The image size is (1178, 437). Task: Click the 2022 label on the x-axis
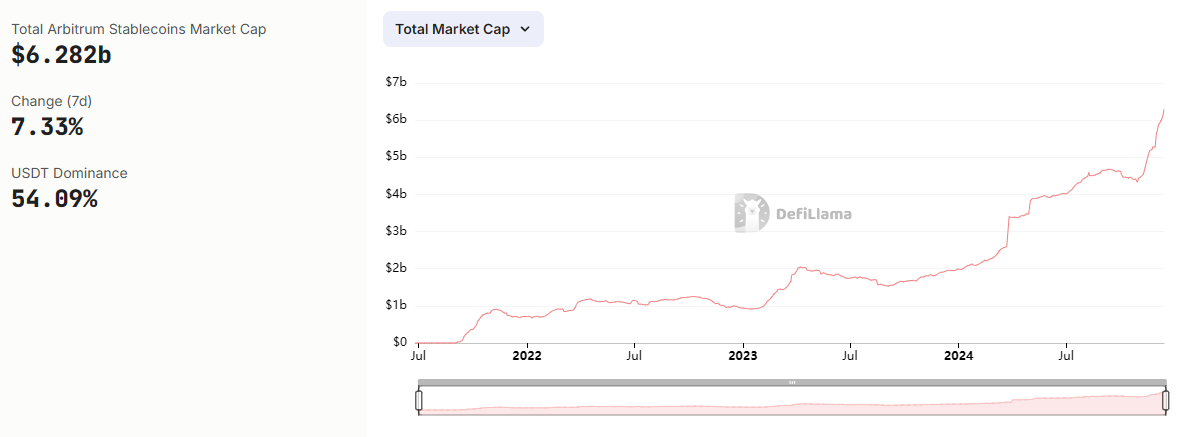tap(526, 355)
